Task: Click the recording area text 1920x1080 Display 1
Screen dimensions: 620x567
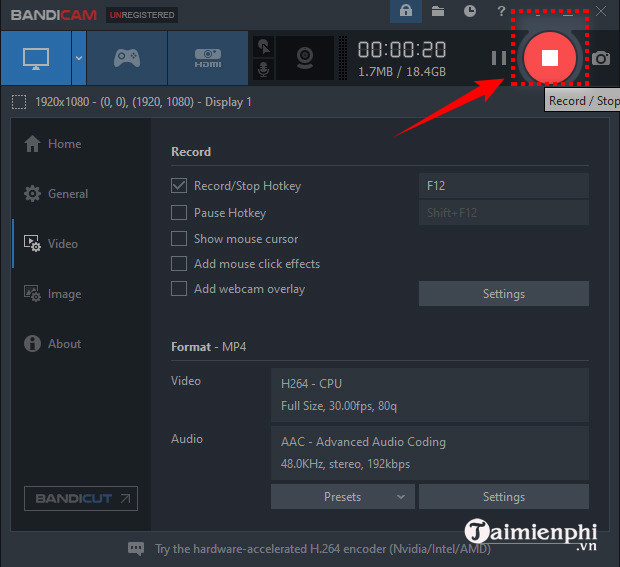Action: 143,102
